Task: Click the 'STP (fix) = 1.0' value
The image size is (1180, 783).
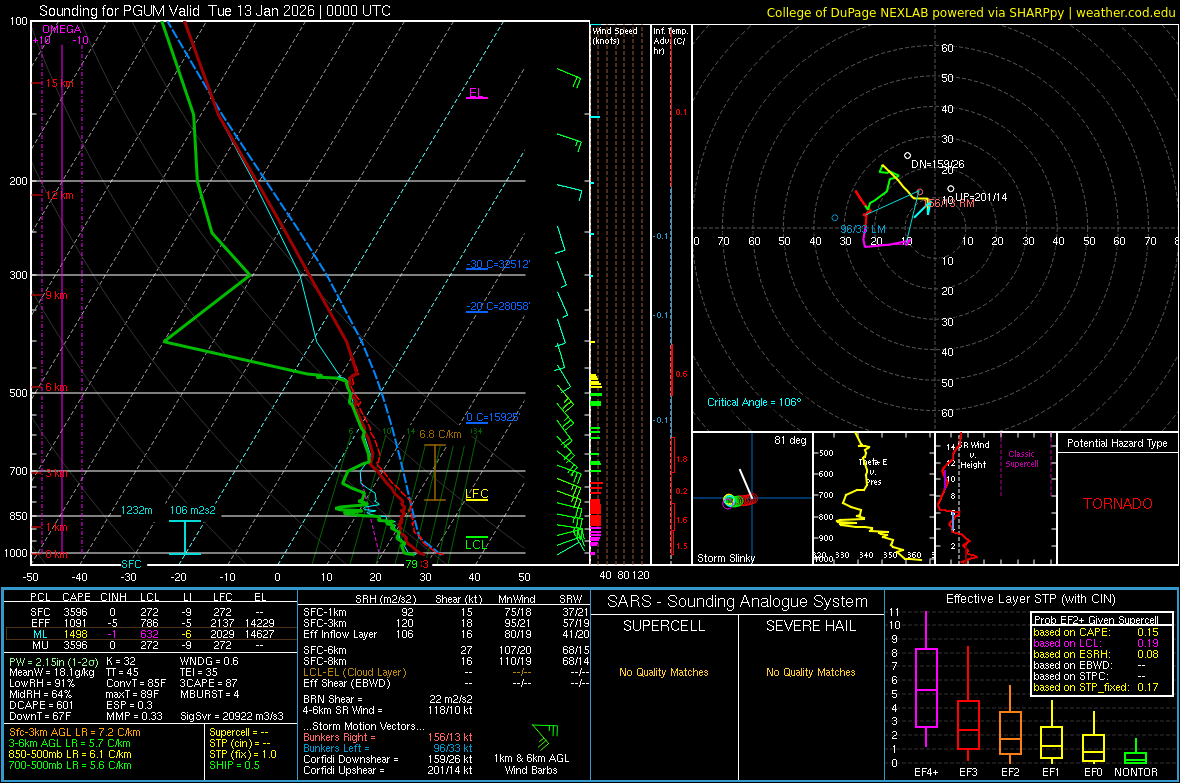Action: pos(243,754)
